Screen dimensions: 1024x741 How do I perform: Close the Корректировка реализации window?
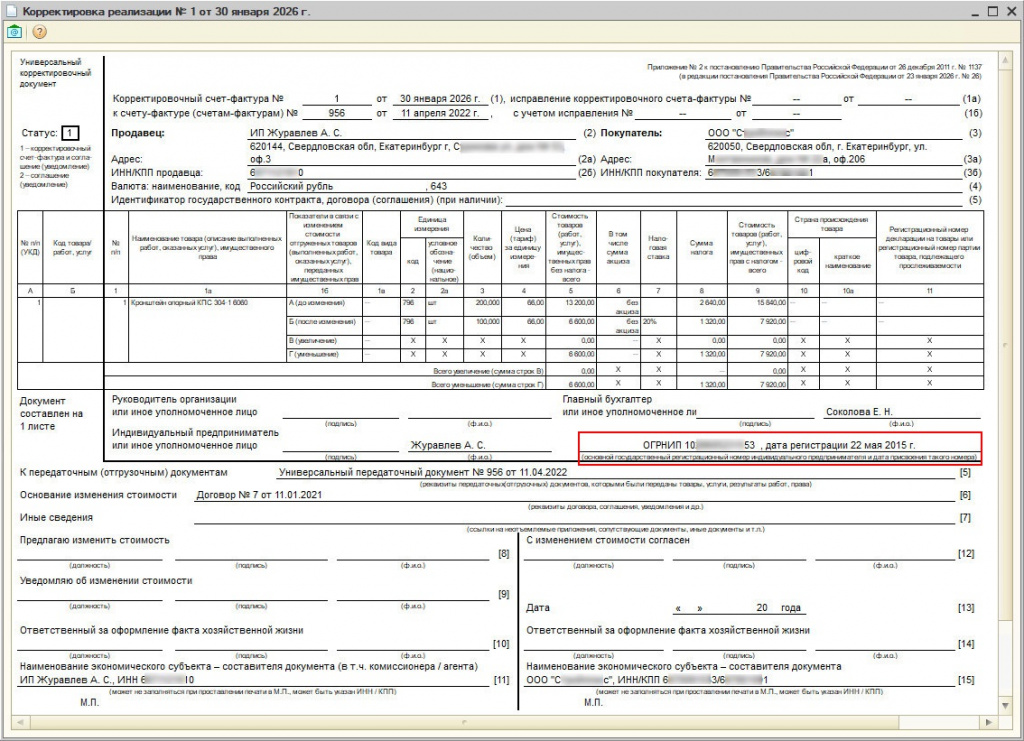tap(1010, 11)
